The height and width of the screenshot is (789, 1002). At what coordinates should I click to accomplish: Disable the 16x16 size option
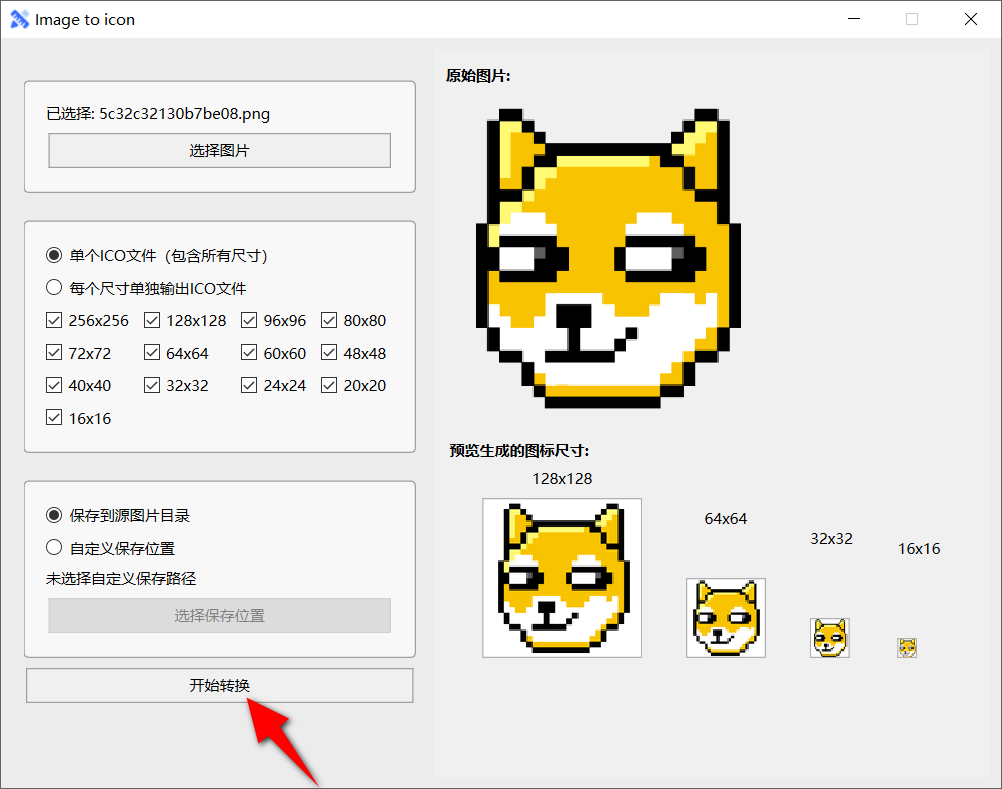tap(53, 418)
